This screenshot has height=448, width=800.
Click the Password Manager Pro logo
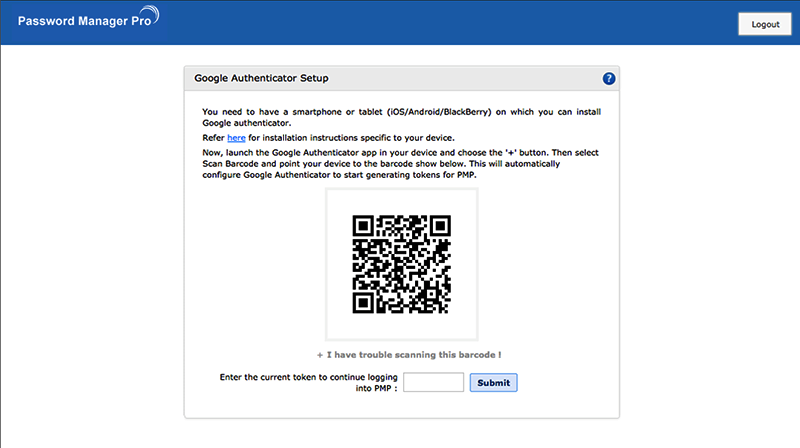(88, 17)
